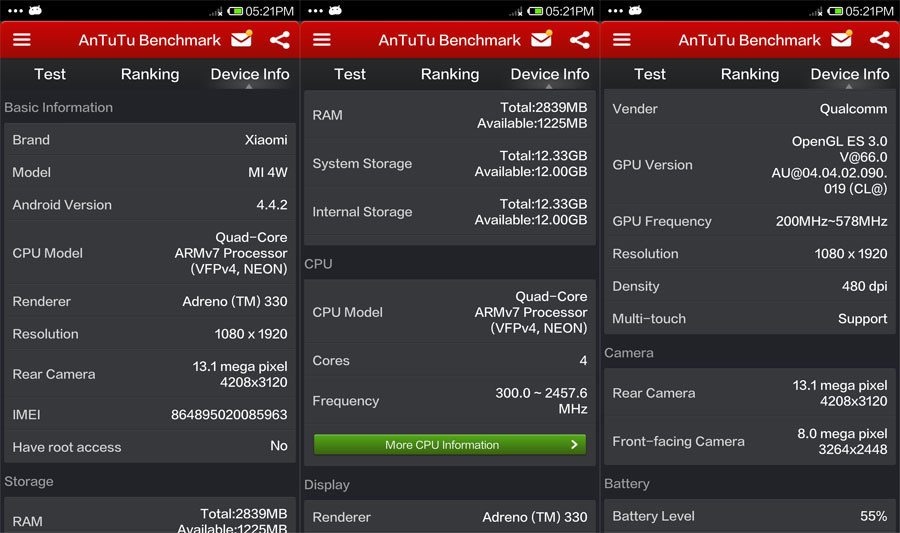Tap the share icon in middle screen
This screenshot has height=533, width=900.
pos(580,40)
